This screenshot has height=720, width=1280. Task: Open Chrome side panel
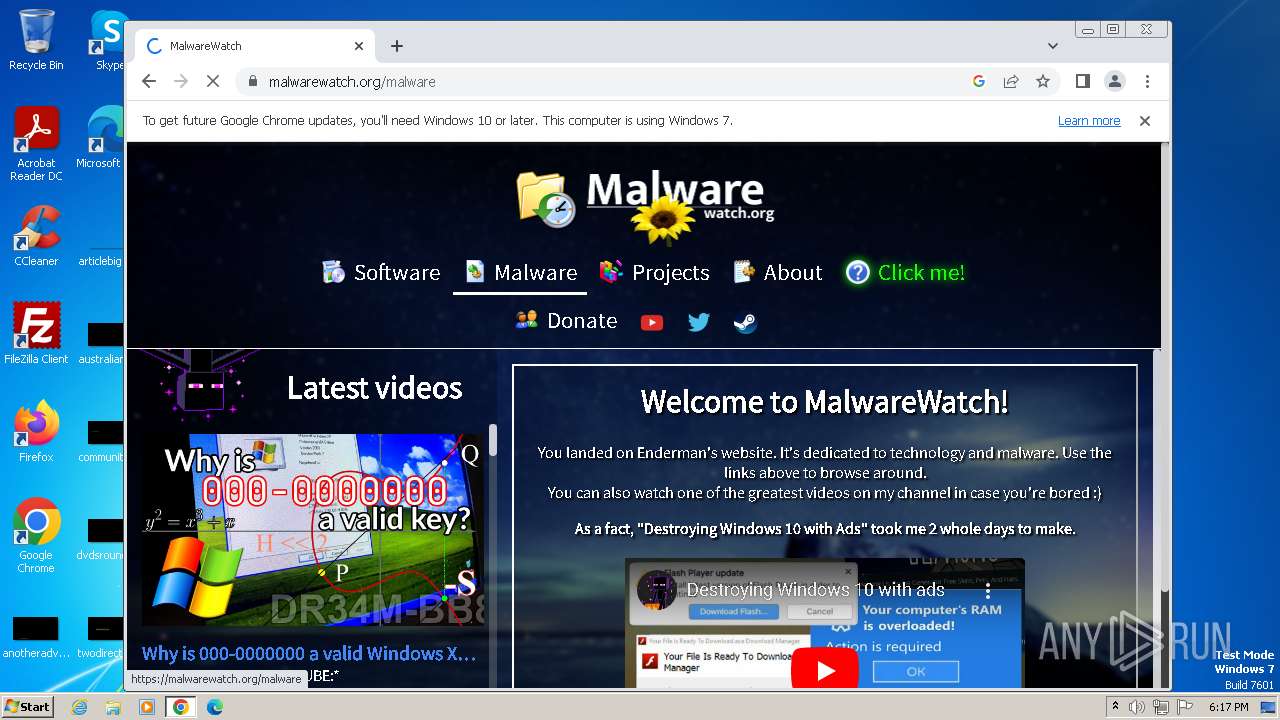[1082, 82]
